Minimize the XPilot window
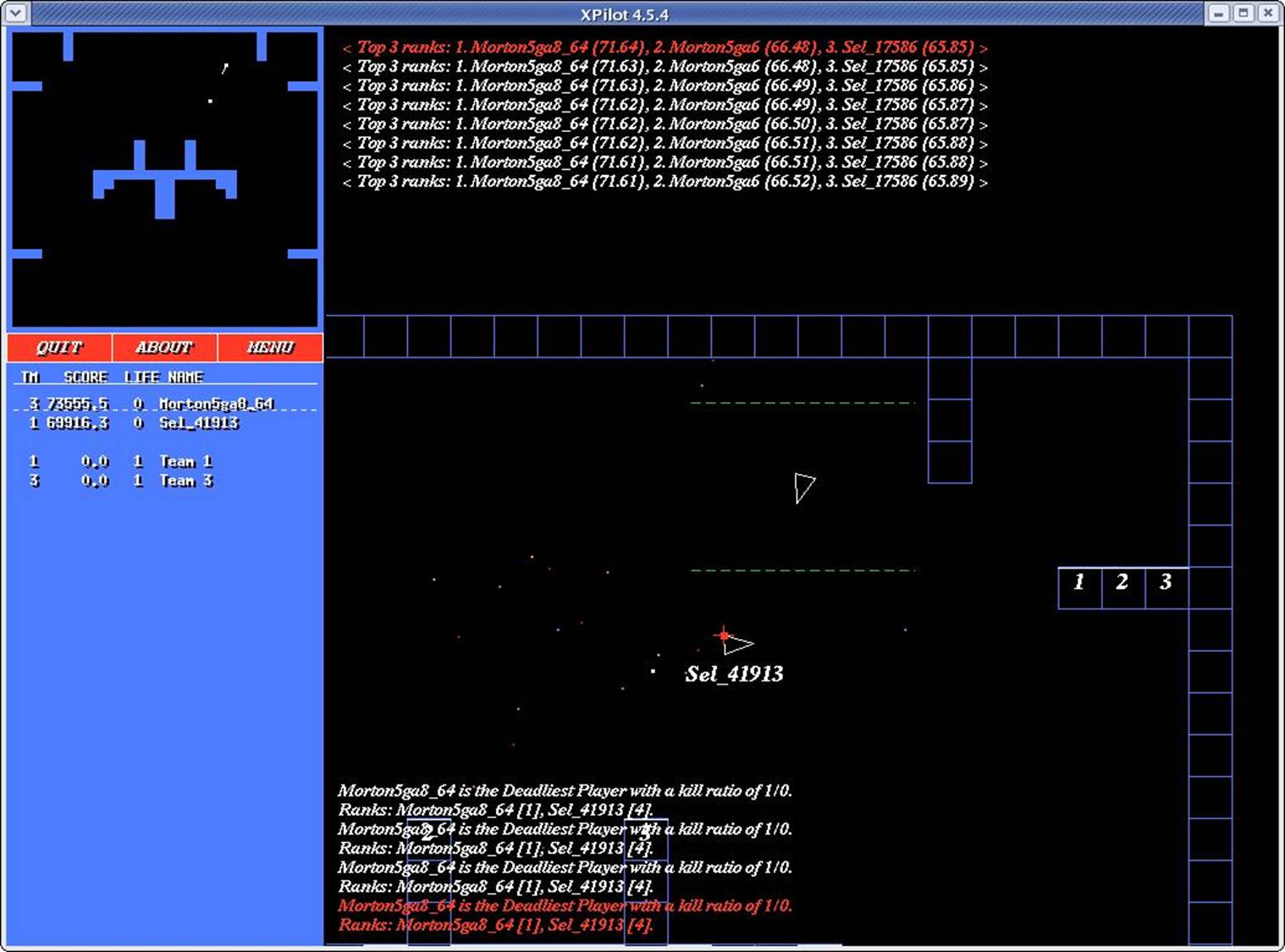The image size is (1285, 952). (x=1218, y=13)
